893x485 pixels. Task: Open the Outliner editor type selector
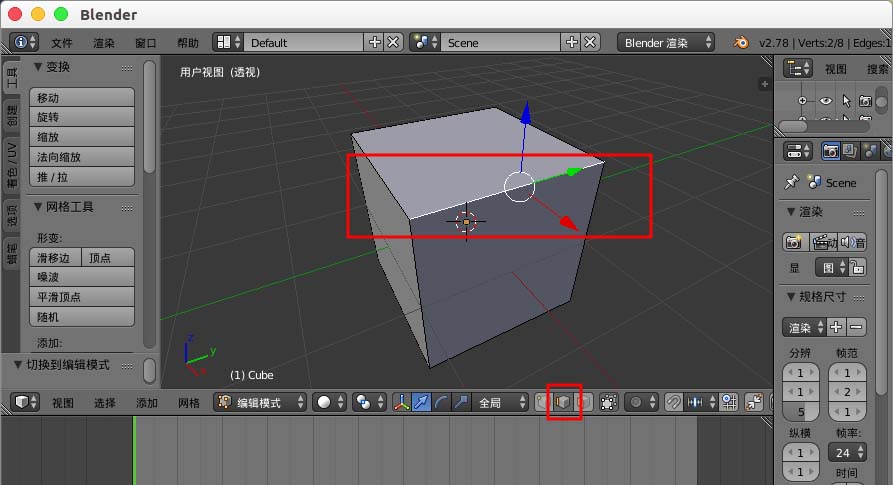coord(797,69)
